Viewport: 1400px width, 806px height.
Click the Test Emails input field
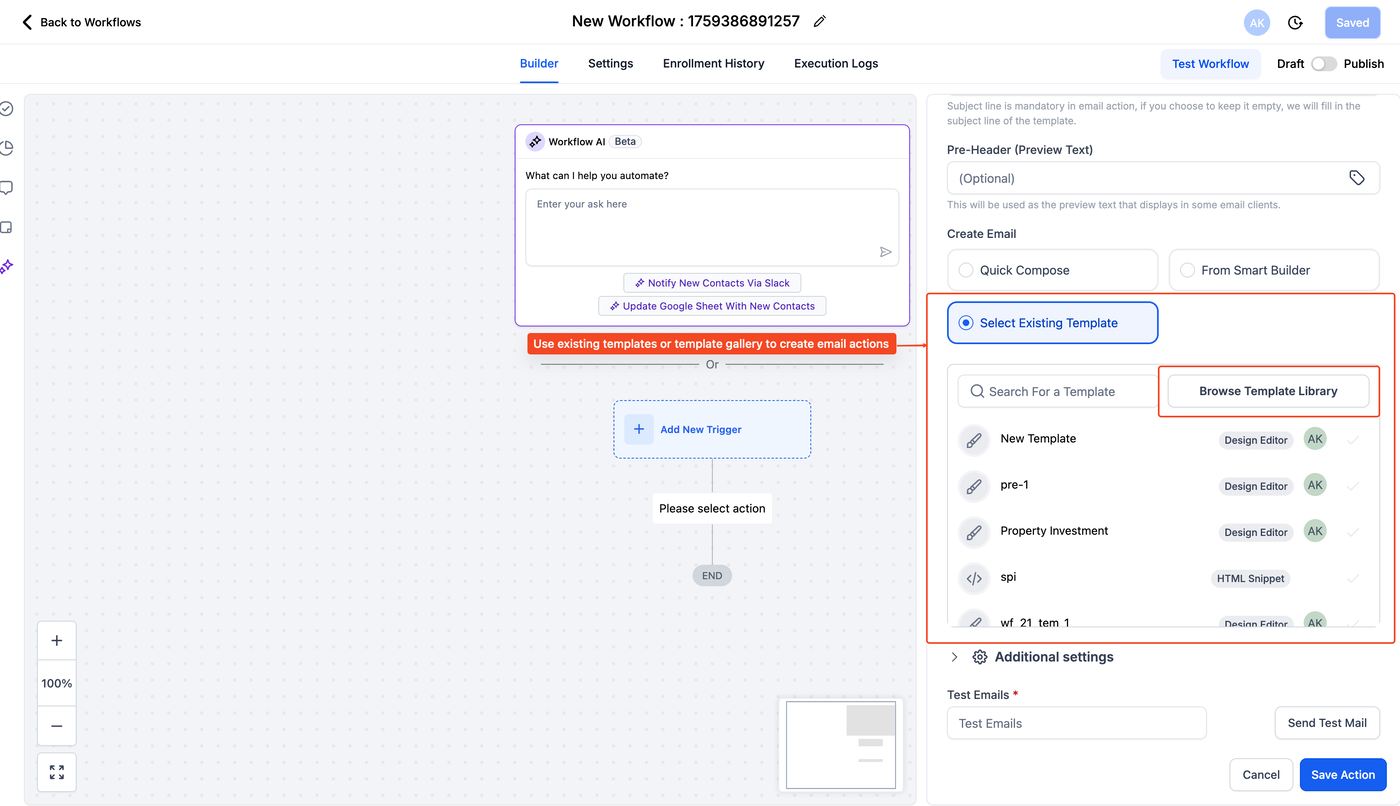point(1076,723)
